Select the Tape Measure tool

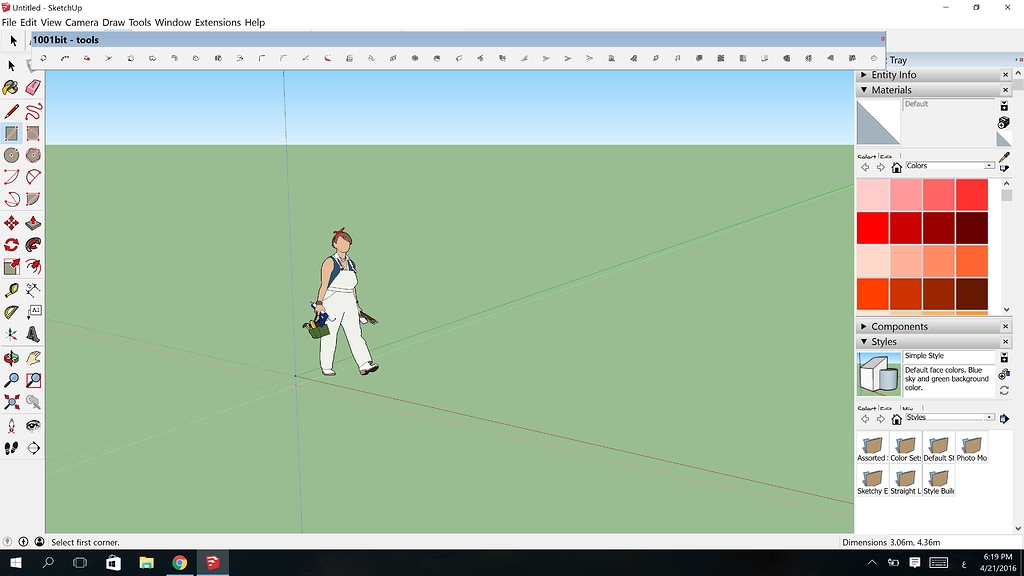tap(11, 288)
